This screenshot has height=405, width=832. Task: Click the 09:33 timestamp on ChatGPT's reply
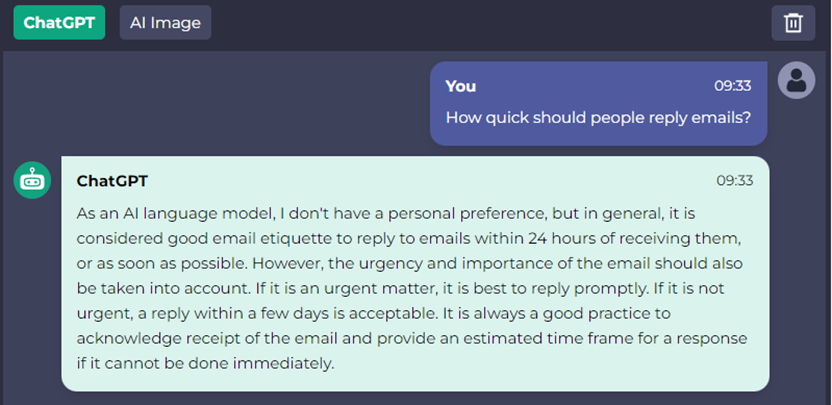click(x=734, y=180)
